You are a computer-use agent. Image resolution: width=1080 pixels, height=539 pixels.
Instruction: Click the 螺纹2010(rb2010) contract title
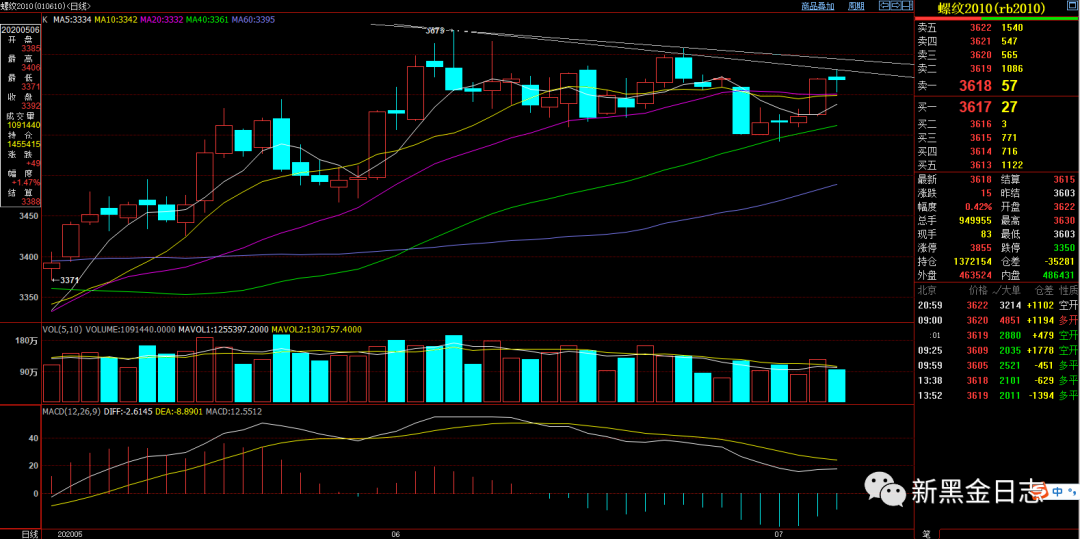(990, 8)
